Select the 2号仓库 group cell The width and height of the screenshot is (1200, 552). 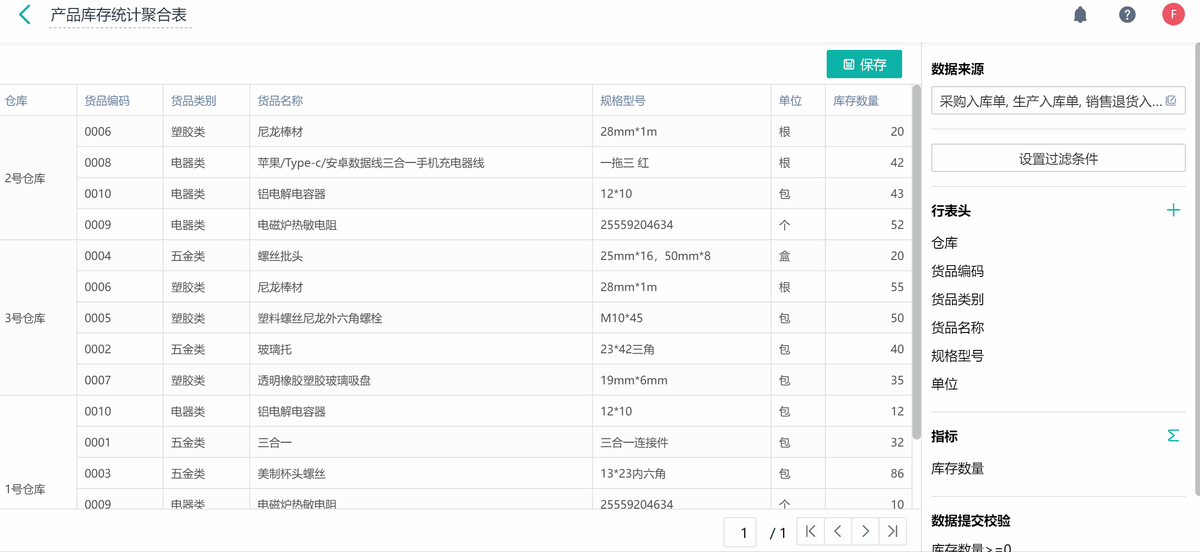tap(38, 178)
